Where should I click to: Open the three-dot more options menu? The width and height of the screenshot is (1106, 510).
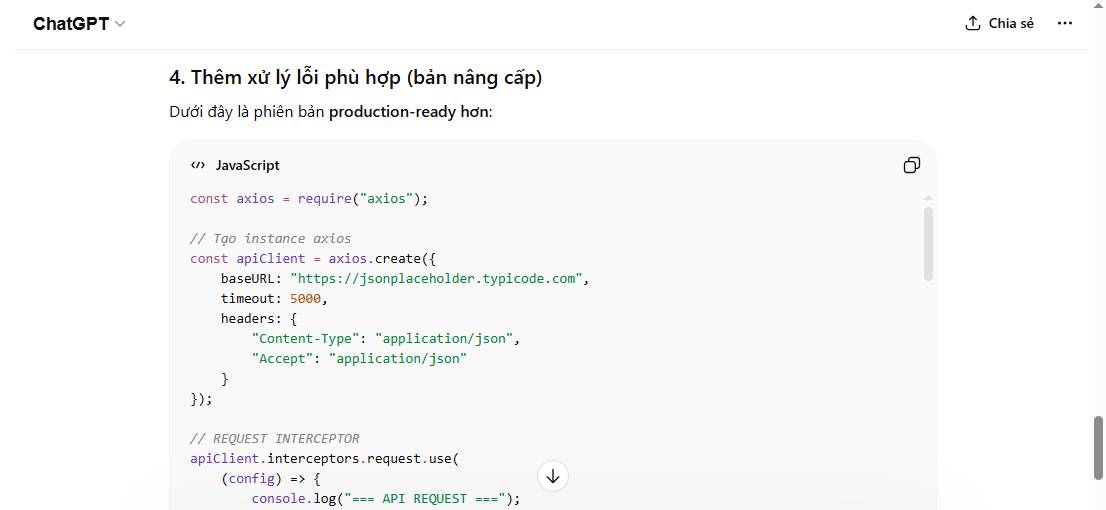coord(1065,23)
